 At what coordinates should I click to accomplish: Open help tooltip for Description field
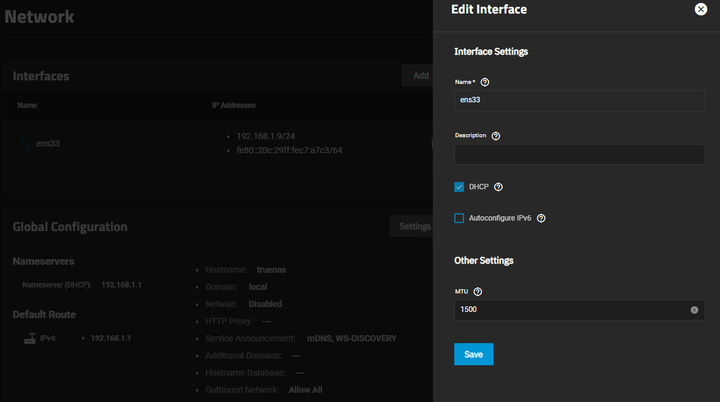[x=495, y=136]
